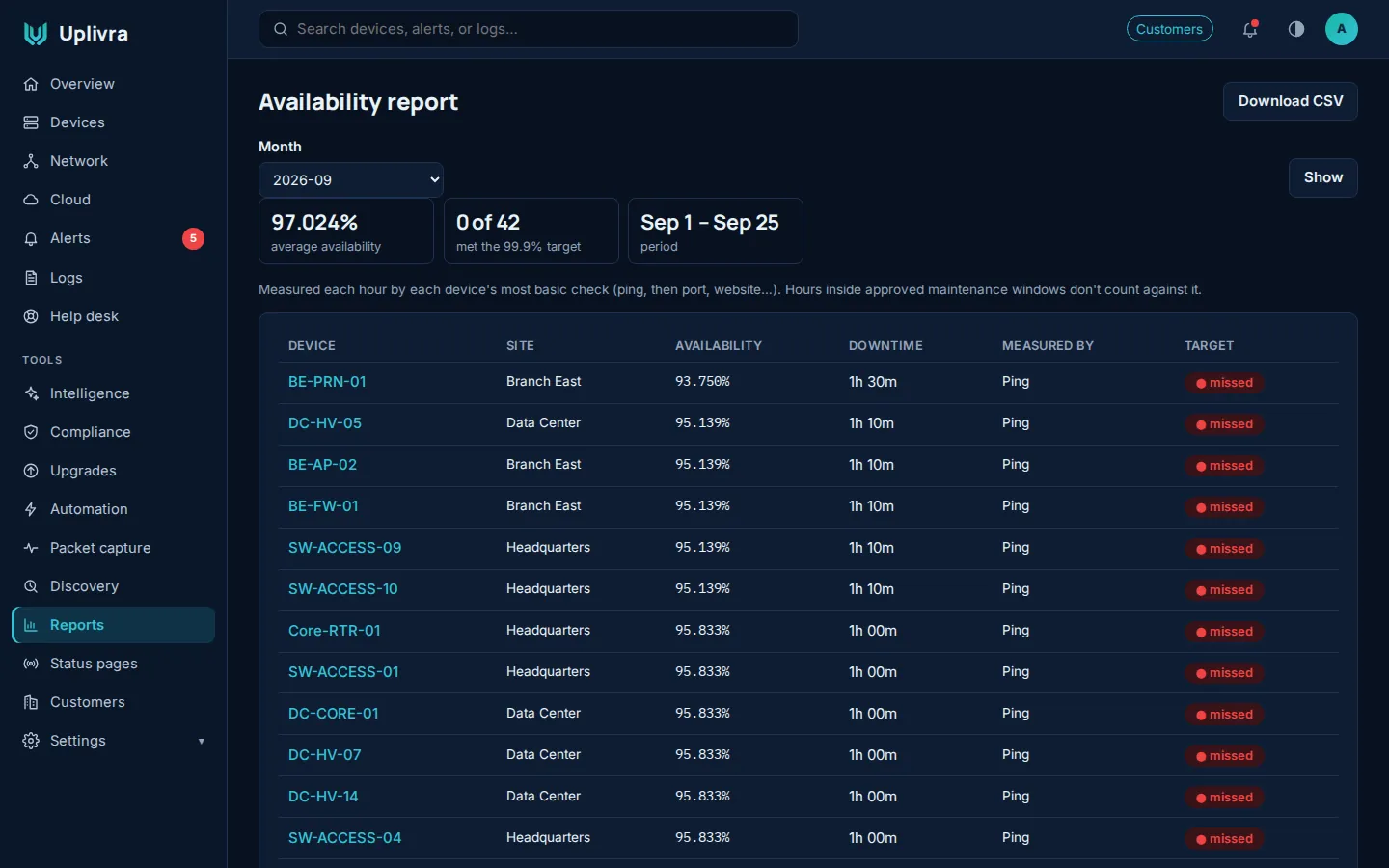
Task: Click the 97.024% average availability card
Action: [x=346, y=231]
